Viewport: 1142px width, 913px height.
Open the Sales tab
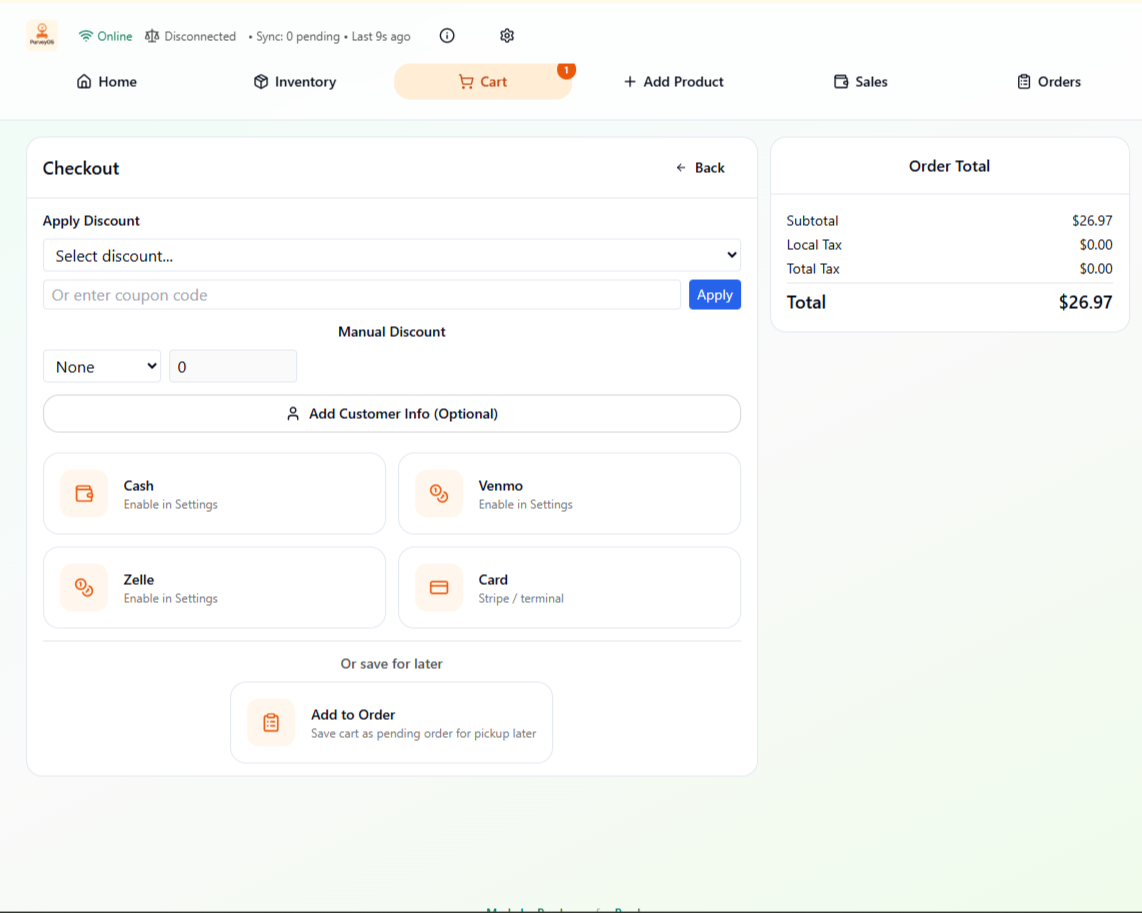tap(861, 82)
